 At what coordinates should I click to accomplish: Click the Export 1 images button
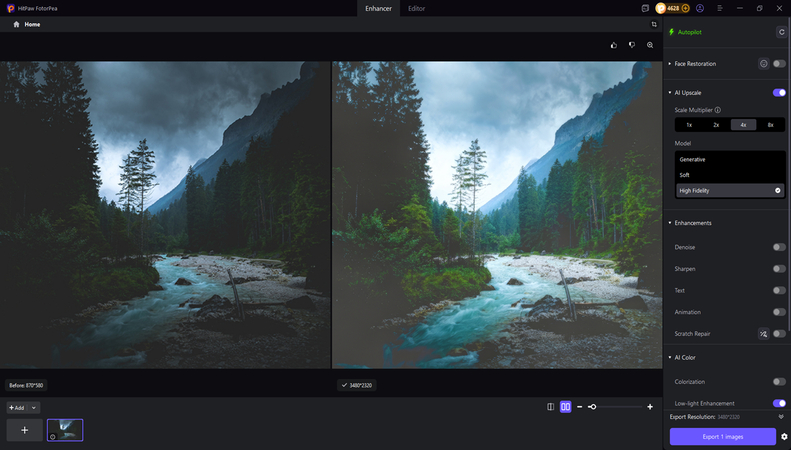[722, 436]
